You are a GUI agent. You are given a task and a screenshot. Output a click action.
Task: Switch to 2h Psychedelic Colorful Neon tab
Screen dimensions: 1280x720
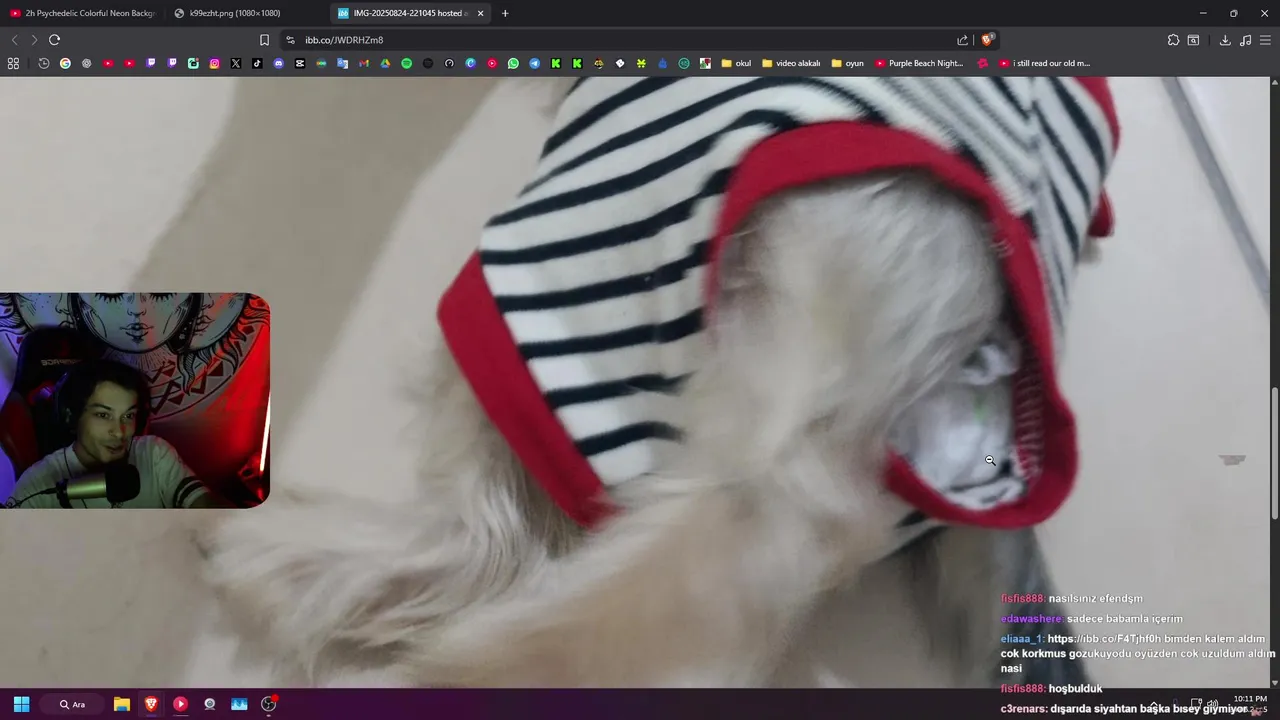[83, 13]
